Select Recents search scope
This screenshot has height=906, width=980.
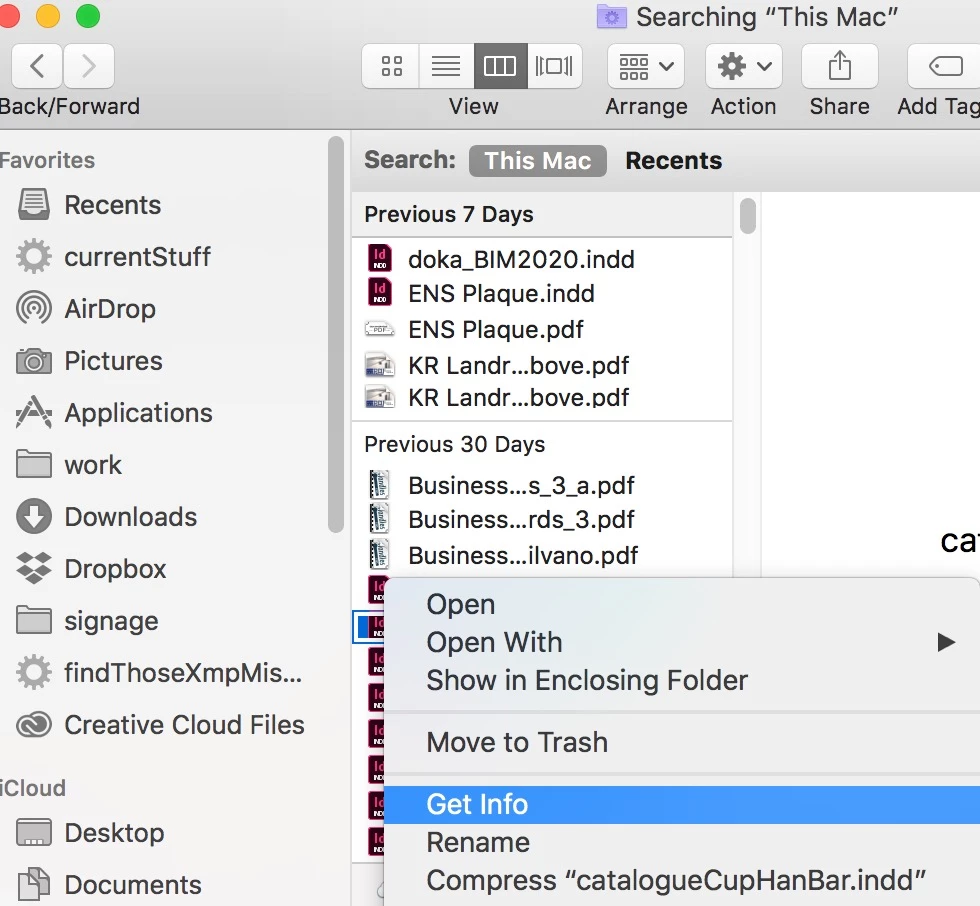tap(674, 161)
